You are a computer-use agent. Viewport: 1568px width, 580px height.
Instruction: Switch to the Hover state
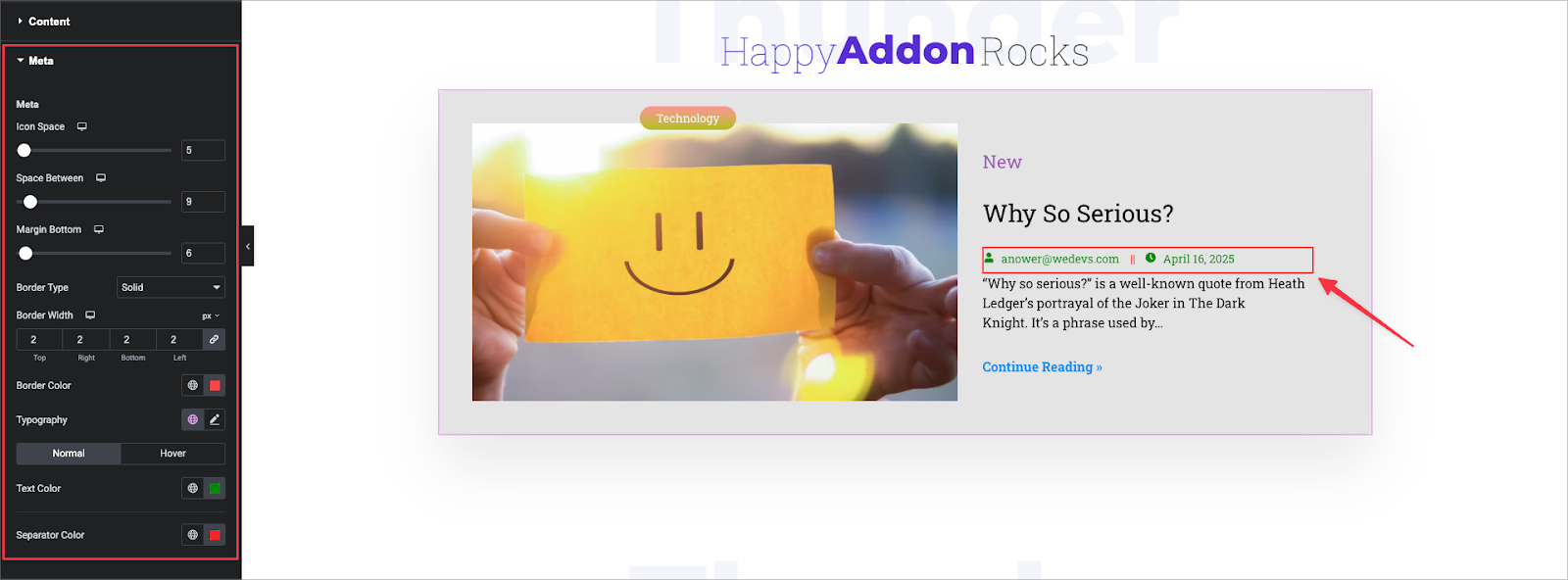tap(173, 454)
